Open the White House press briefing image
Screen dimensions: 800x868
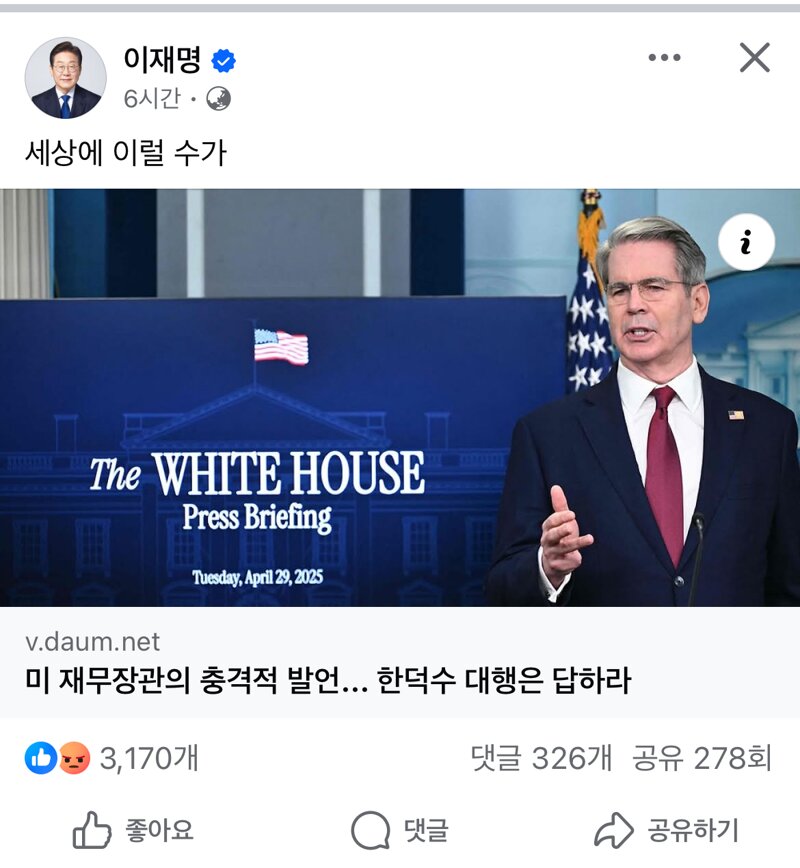(400, 397)
